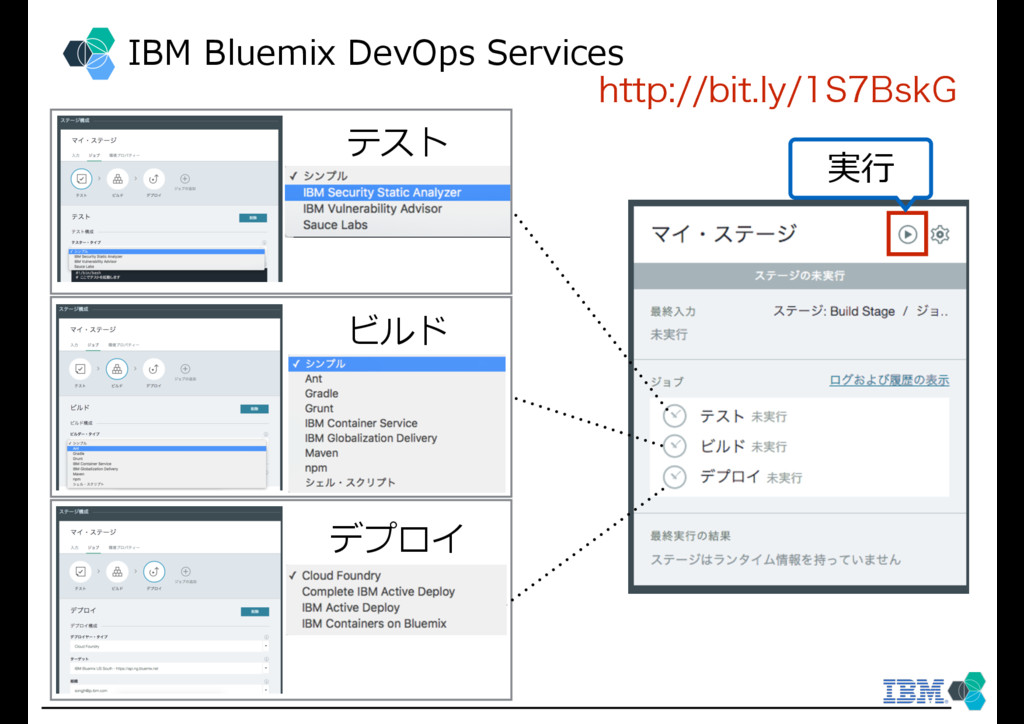Choose IBM Active Deploy in enlarged deployer list
Screen dimensions: 1024x724
point(396,607)
